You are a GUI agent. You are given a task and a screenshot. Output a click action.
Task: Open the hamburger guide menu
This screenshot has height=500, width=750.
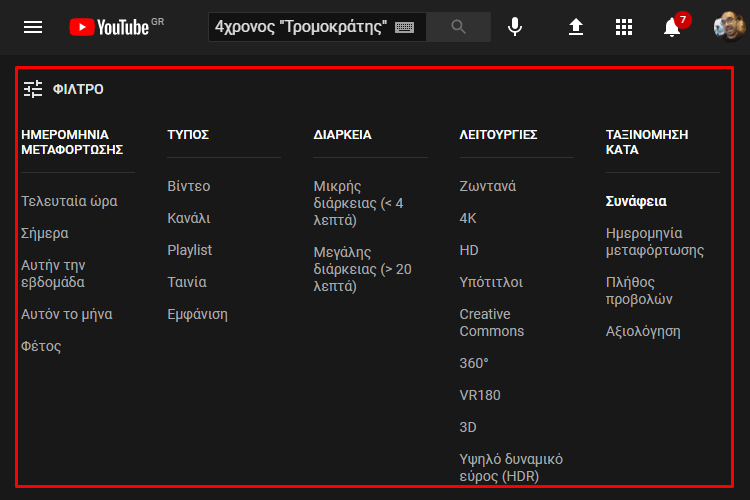[x=33, y=27]
